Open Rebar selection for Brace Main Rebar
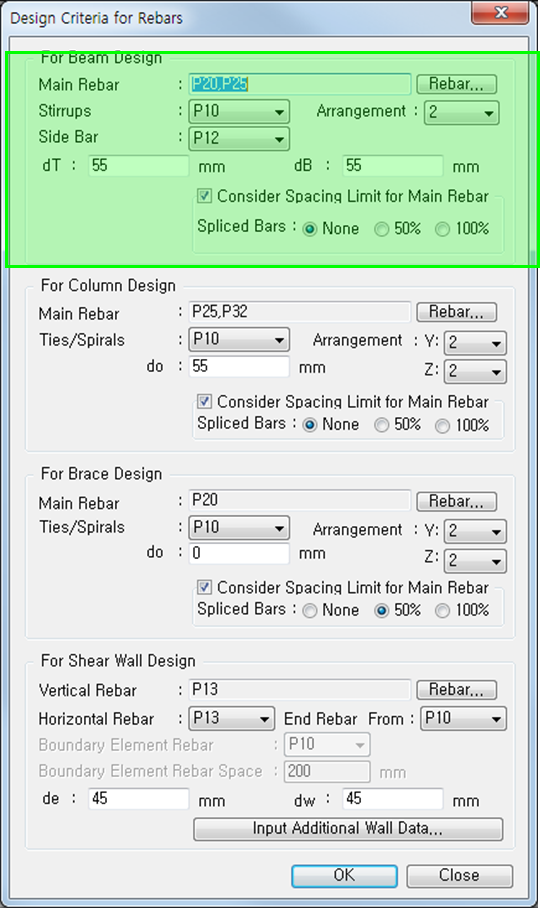Image resolution: width=540 pixels, height=908 pixels. click(x=456, y=501)
